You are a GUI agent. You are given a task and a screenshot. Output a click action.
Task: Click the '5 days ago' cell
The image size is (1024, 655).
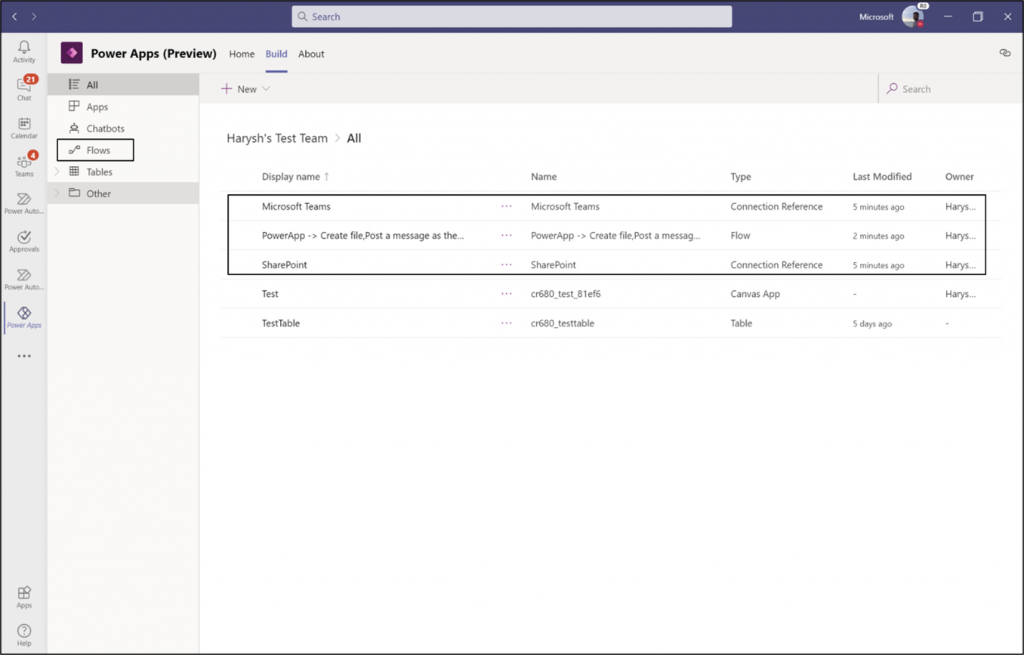pyautogui.click(x=872, y=323)
